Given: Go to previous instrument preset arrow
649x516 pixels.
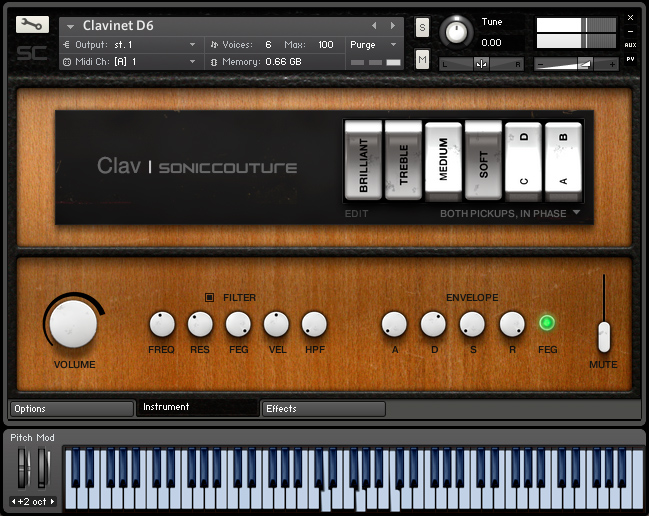Looking at the screenshot, I should click(374, 26).
